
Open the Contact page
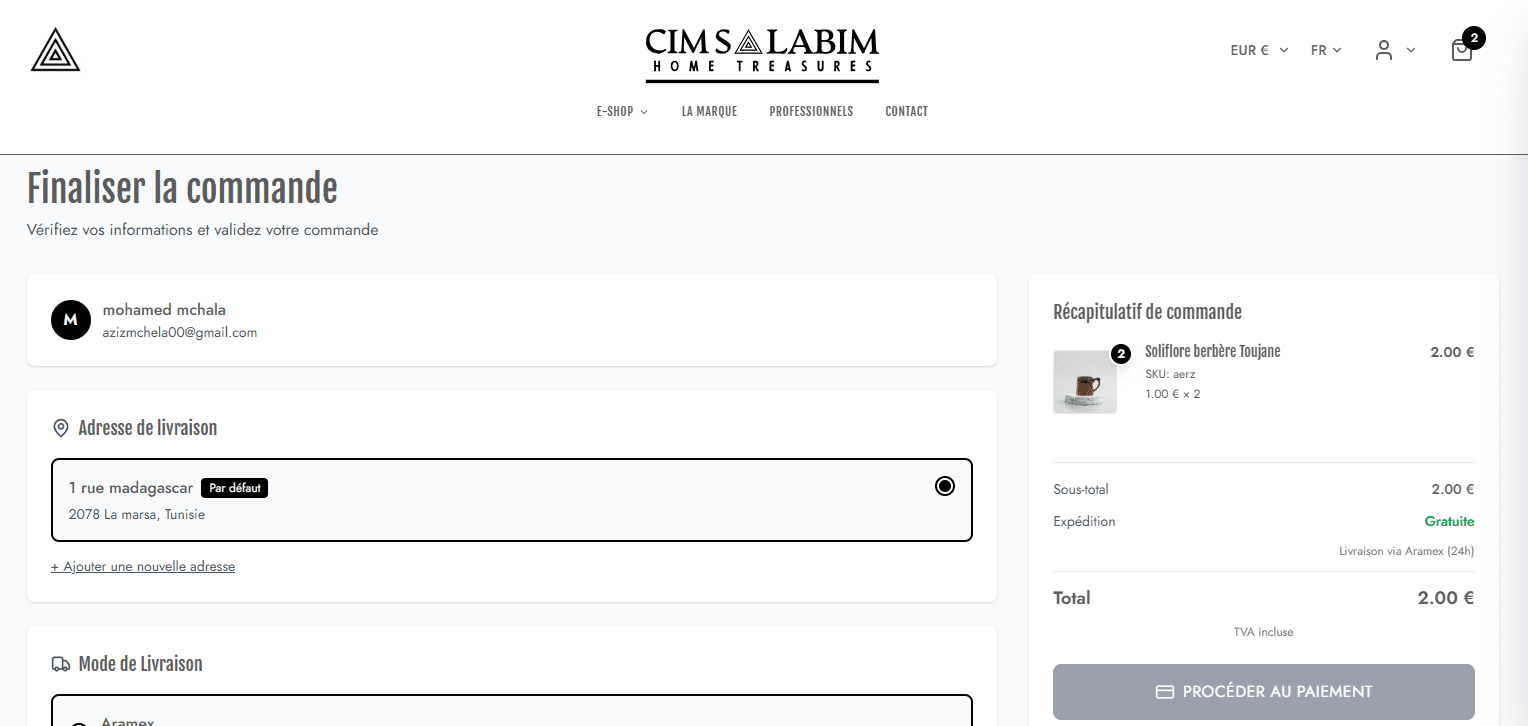pyautogui.click(x=906, y=111)
